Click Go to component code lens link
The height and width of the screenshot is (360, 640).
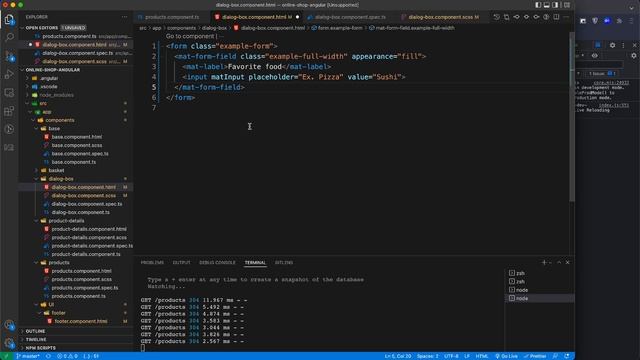[x=190, y=36]
